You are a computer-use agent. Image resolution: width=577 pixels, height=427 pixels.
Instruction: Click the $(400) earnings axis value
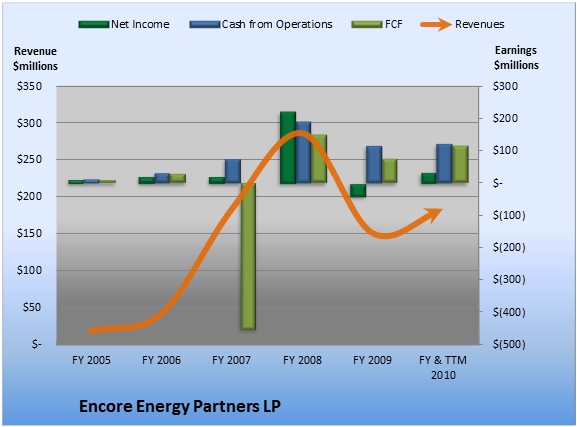pyautogui.click(x=509, y=312)
